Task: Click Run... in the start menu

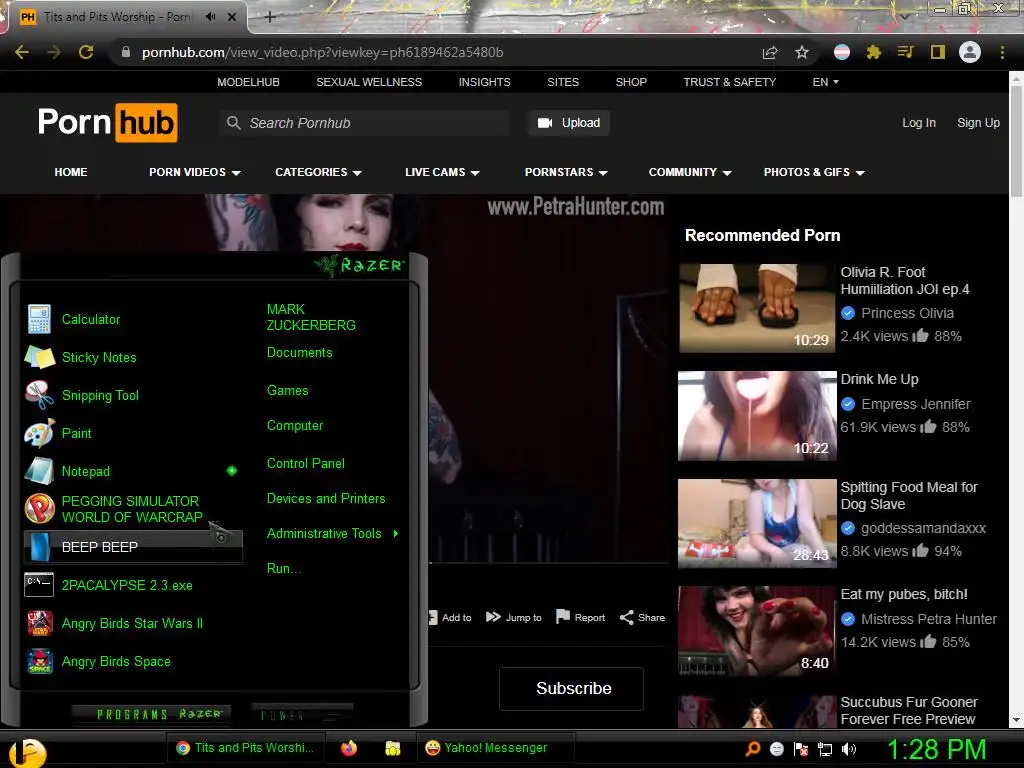Action: pyautogui.click(x=284, y=568)
